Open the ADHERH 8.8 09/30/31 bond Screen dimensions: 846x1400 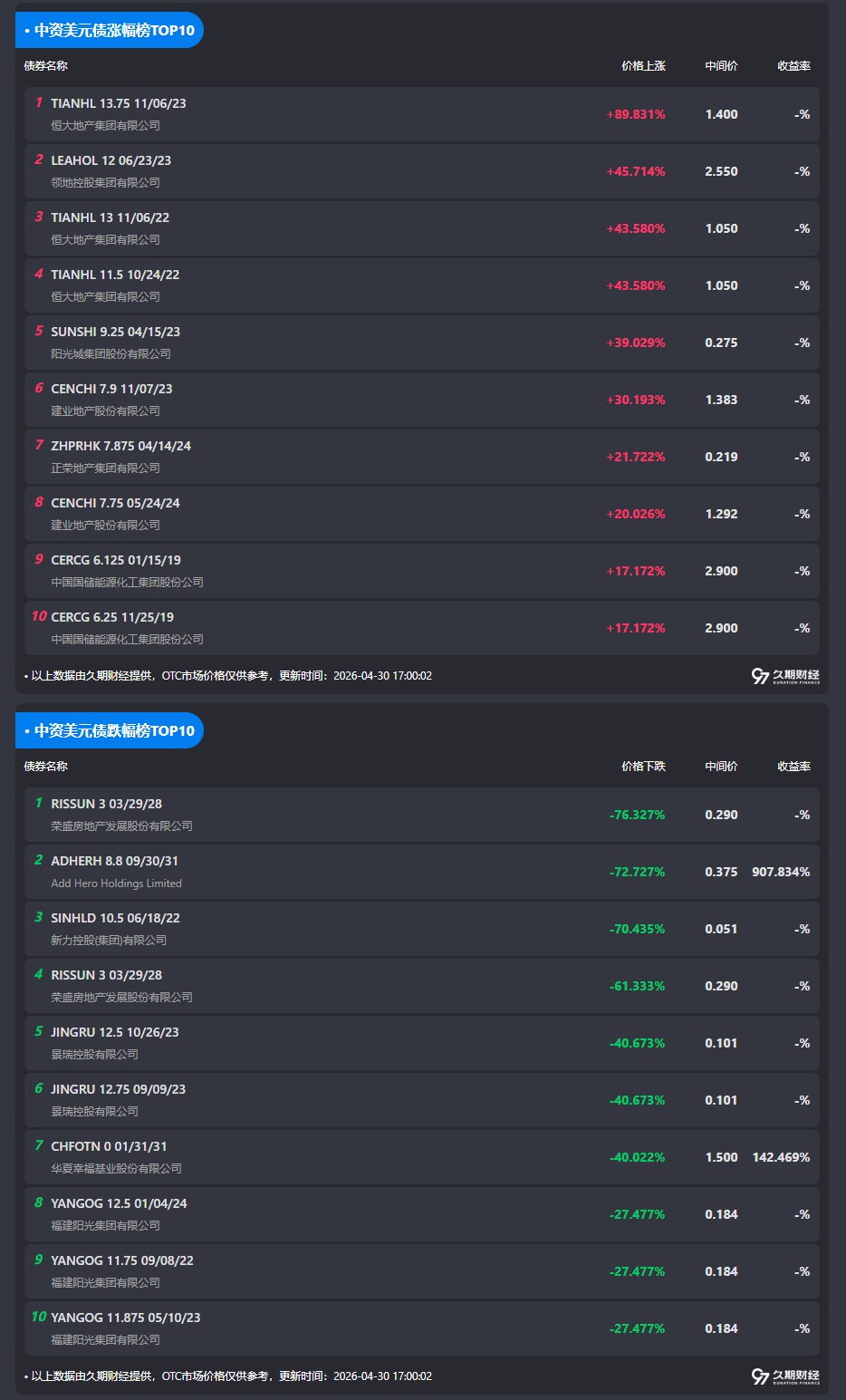tap(114, 862)
